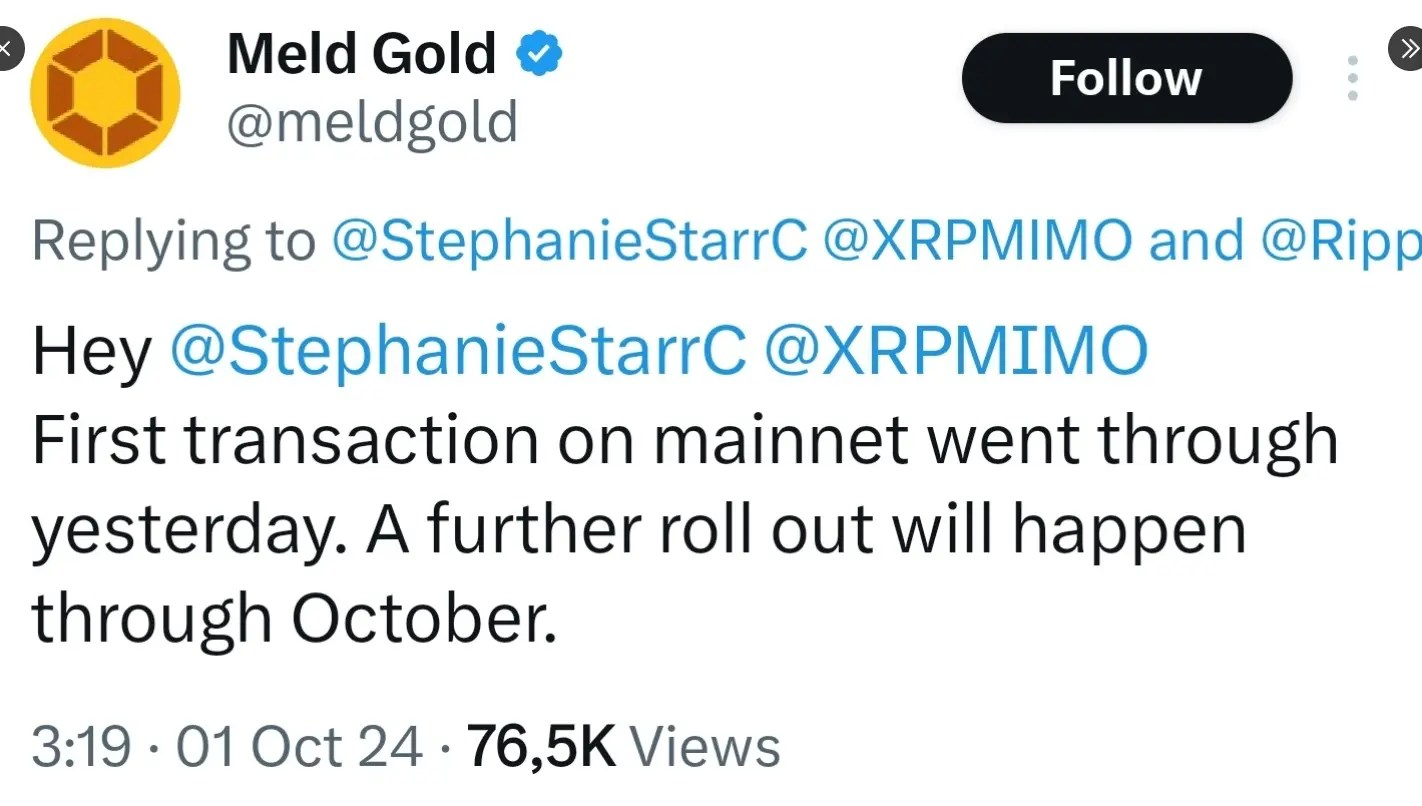Screen dimensions: 1422x806
Task: Click the forward double-arrow at top right
Action: coord(1410,48)
